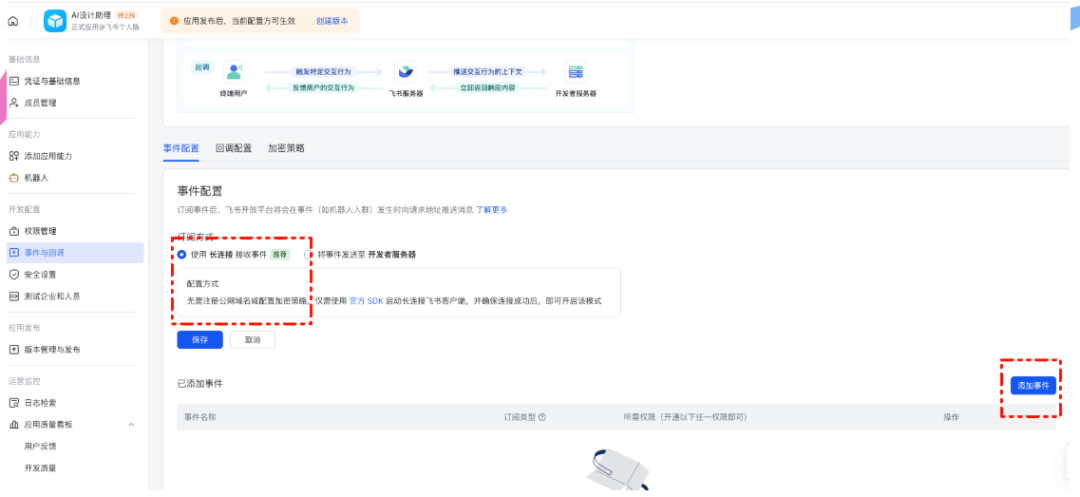Click the 回调 label in the diagram
1080x497 pixels.
(202, 67)
